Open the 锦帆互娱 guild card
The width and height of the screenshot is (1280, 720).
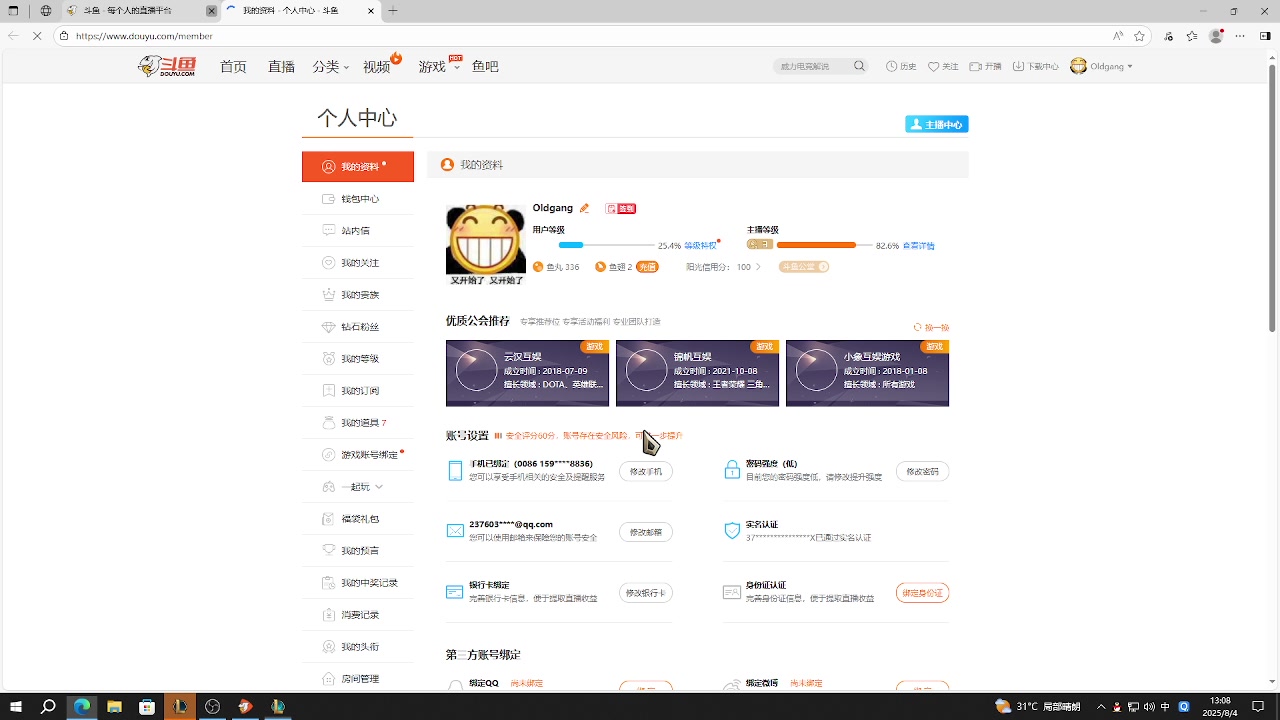[697, 373]
